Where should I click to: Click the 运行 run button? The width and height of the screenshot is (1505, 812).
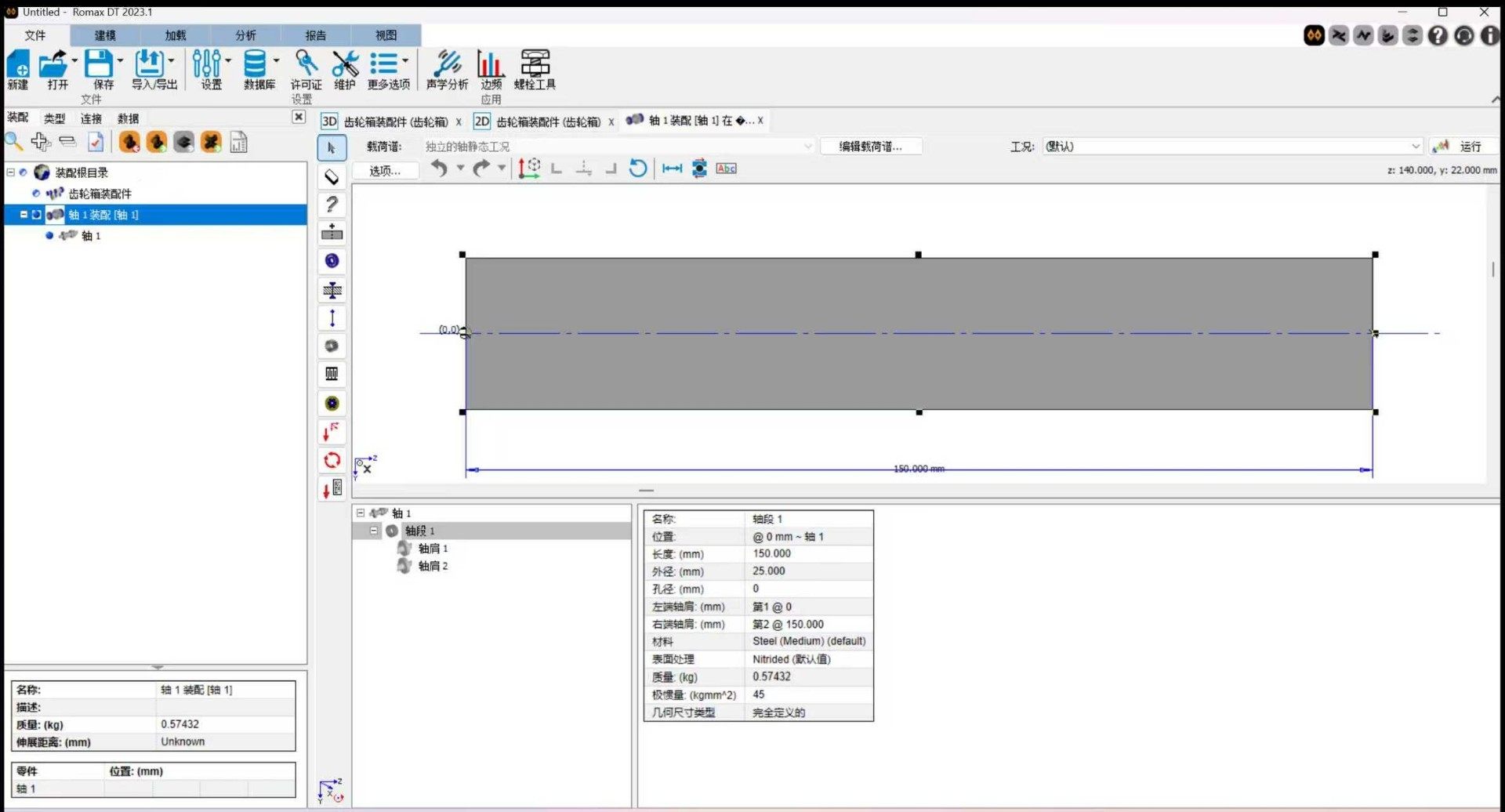coord(1463,147)
